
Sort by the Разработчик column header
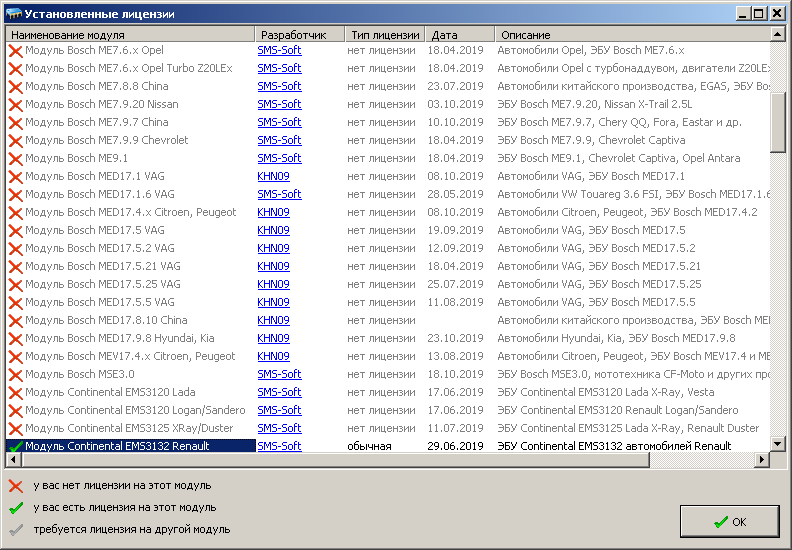tap(299, 34)
